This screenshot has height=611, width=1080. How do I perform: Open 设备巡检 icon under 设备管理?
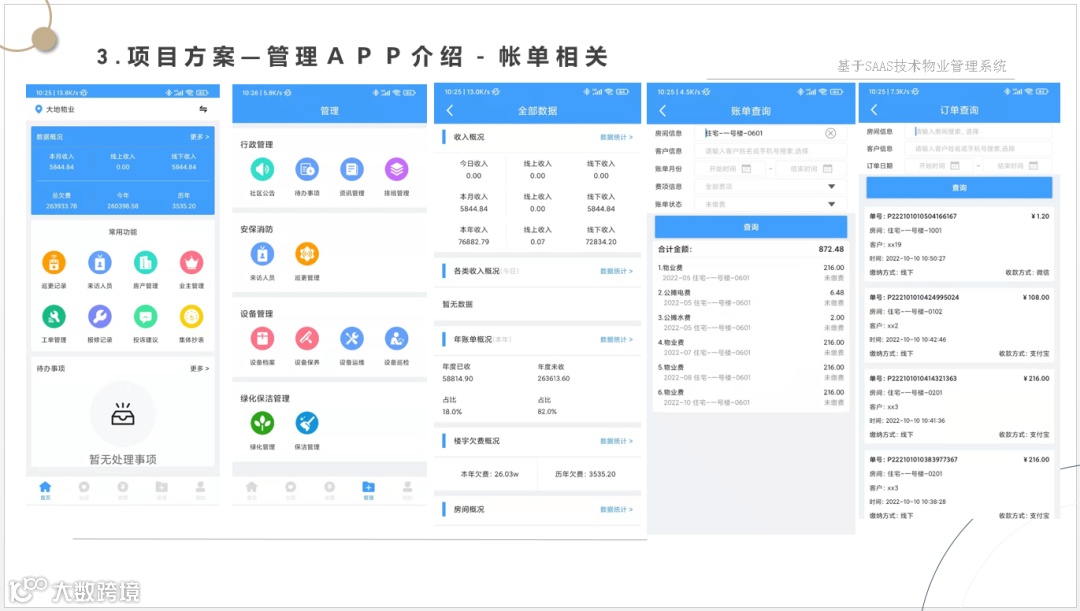click(396, 338)
